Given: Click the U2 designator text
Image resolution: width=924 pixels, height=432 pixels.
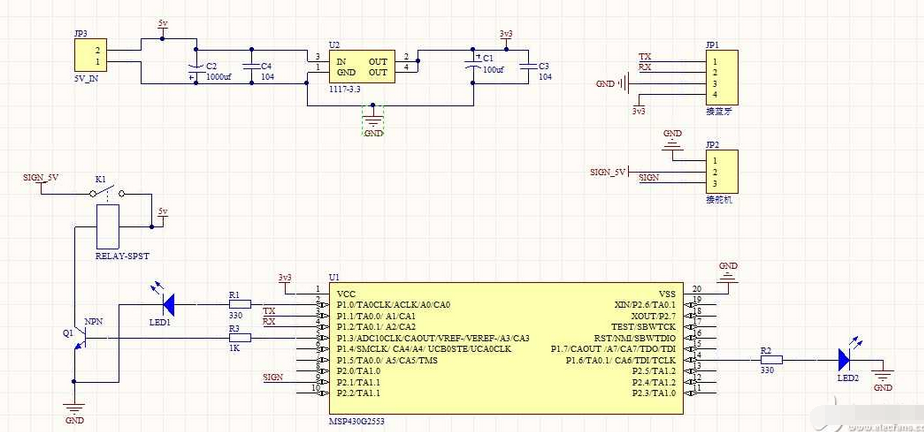Looking at the screenshot, I should [334, 45].
